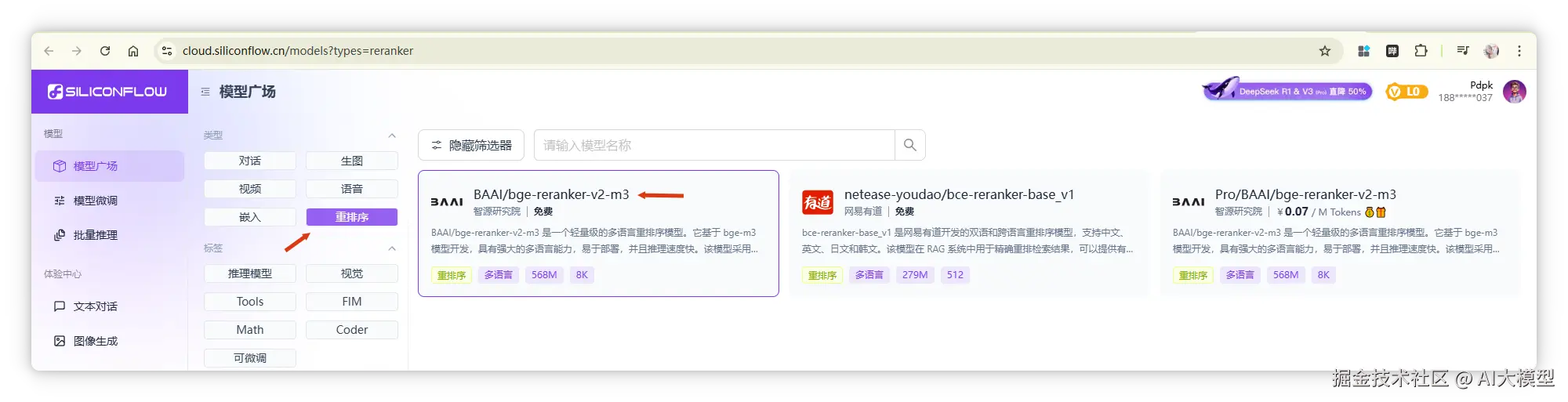Click the first extension icon in browser toolbar
The width and height of the screenshot is (1568, 402).
click(1364, 51)
